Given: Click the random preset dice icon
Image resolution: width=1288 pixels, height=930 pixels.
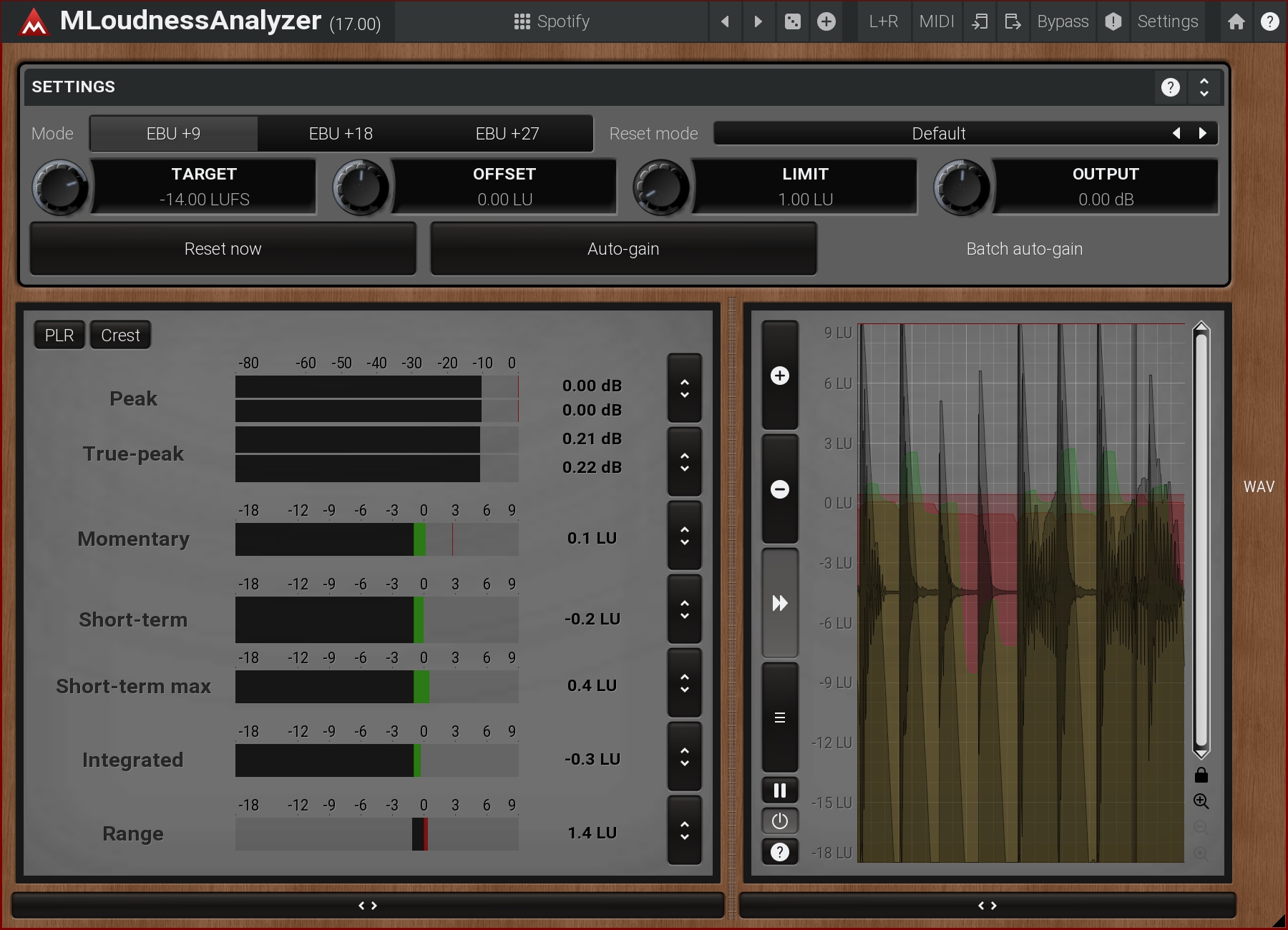Looking at the screenshot, I should (x=792, y=21).
